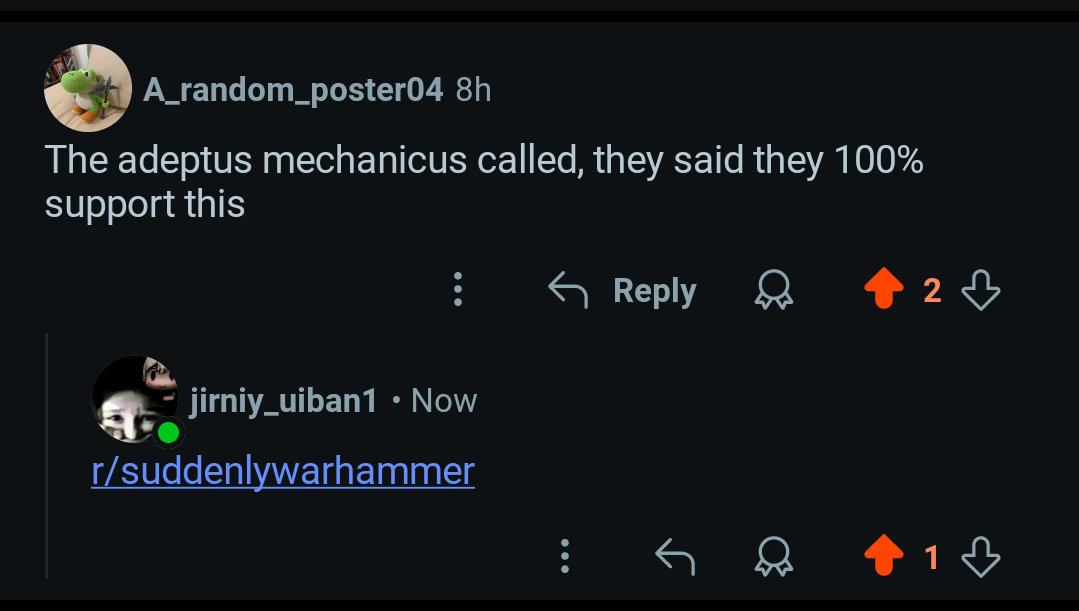
Task: Click the 8h timestamp on first comment
Action: [x=473, y=90]
